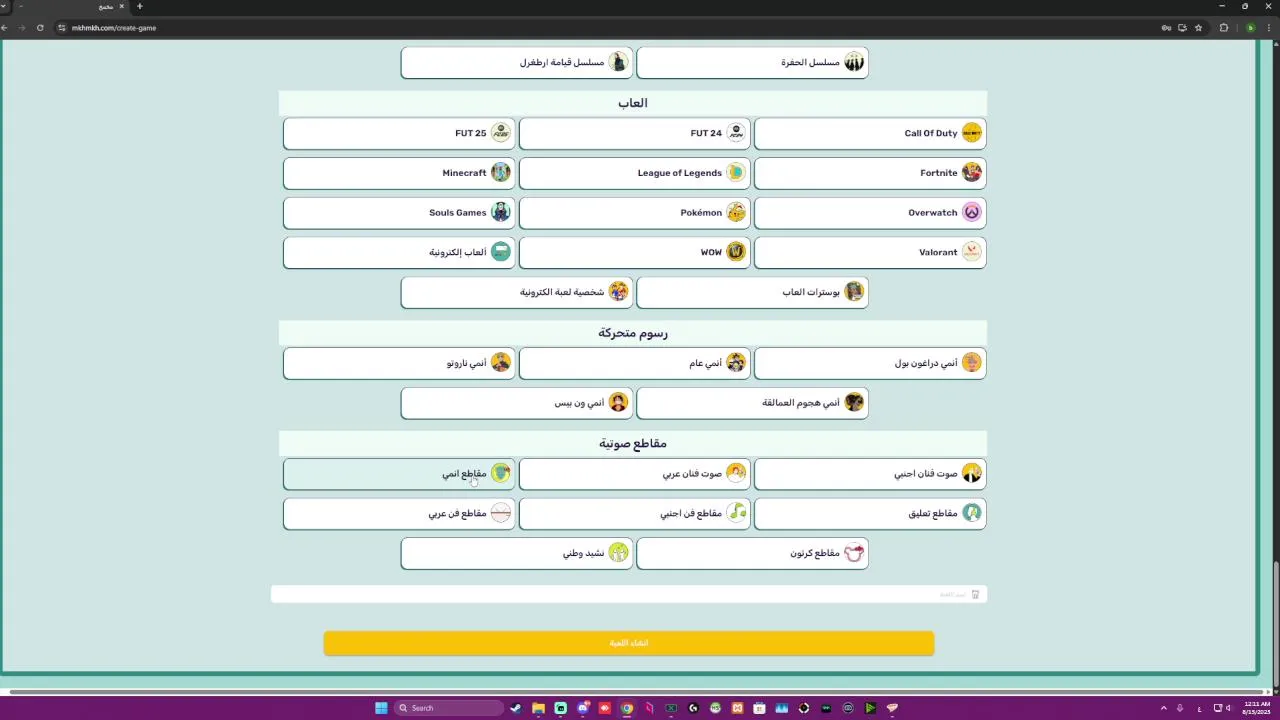Bookmark this page with the star icon
Image resolution: width=1280 pixels, height=720 pixels.
point(1199,28)
